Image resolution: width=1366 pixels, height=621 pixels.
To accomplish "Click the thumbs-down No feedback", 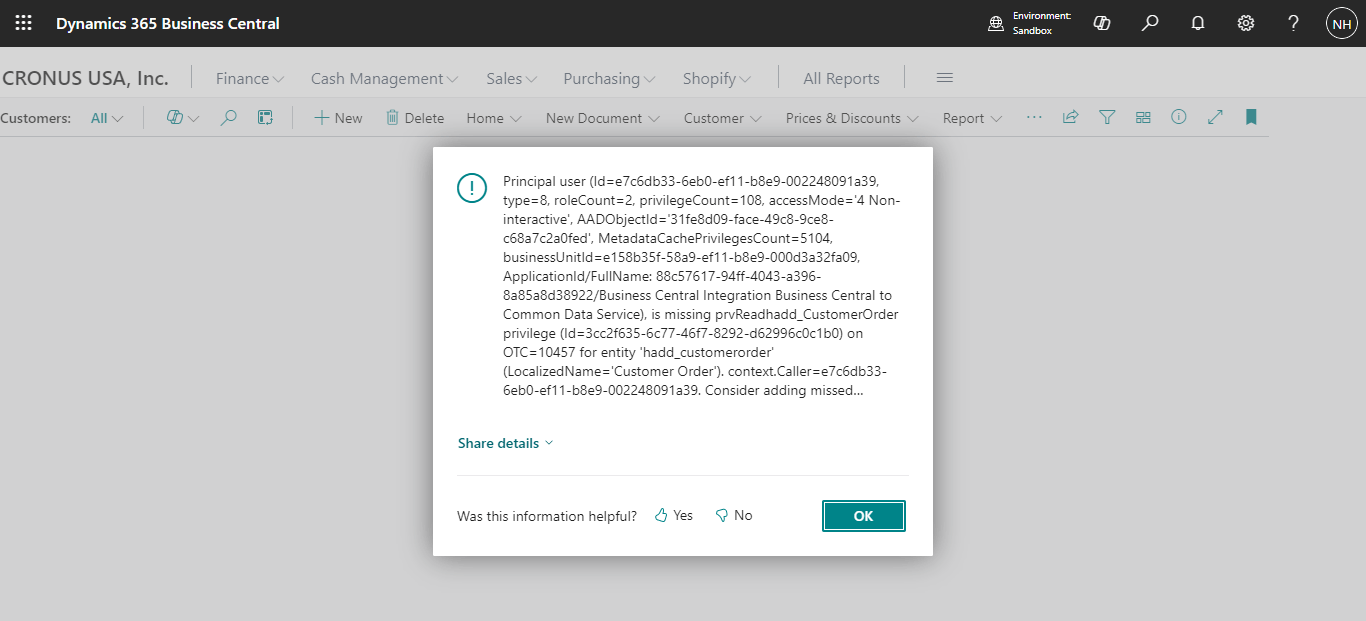I will pyautogui.click(x=734, y=516).
